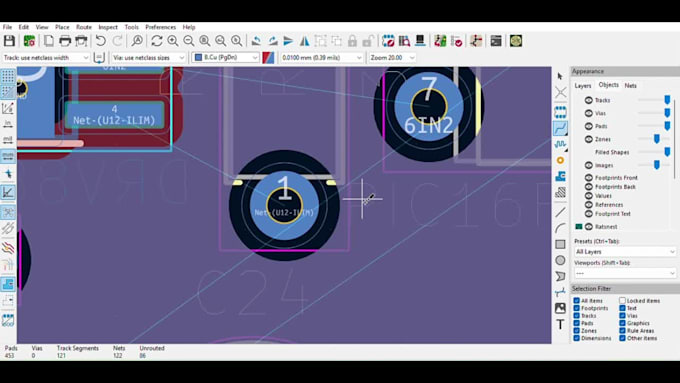The height and width of the screenshot is (383, 680).
Task: Open the B.Cu layer selector dropdown
Action: [x=226, y=58]
